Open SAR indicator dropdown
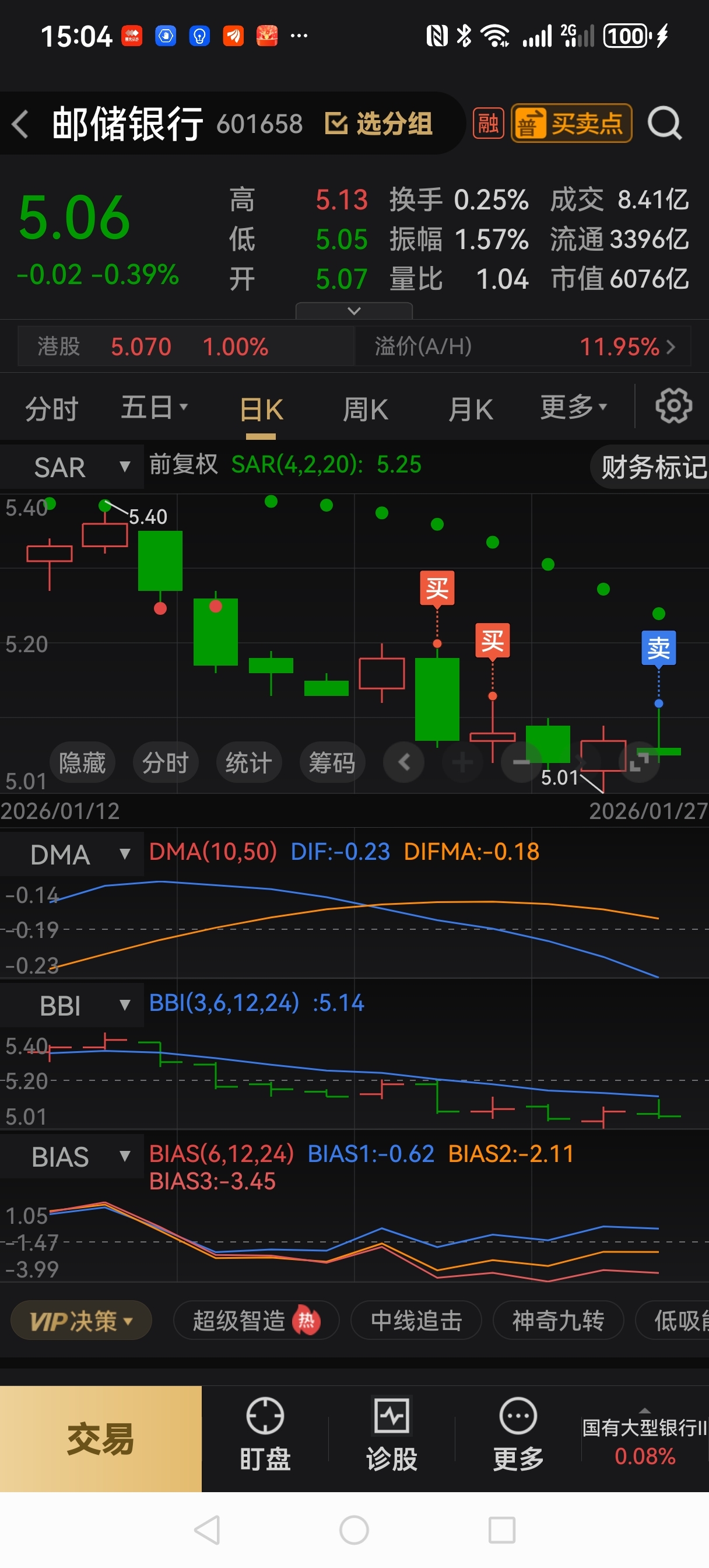 pyautogui.click(x=72, y=467)
